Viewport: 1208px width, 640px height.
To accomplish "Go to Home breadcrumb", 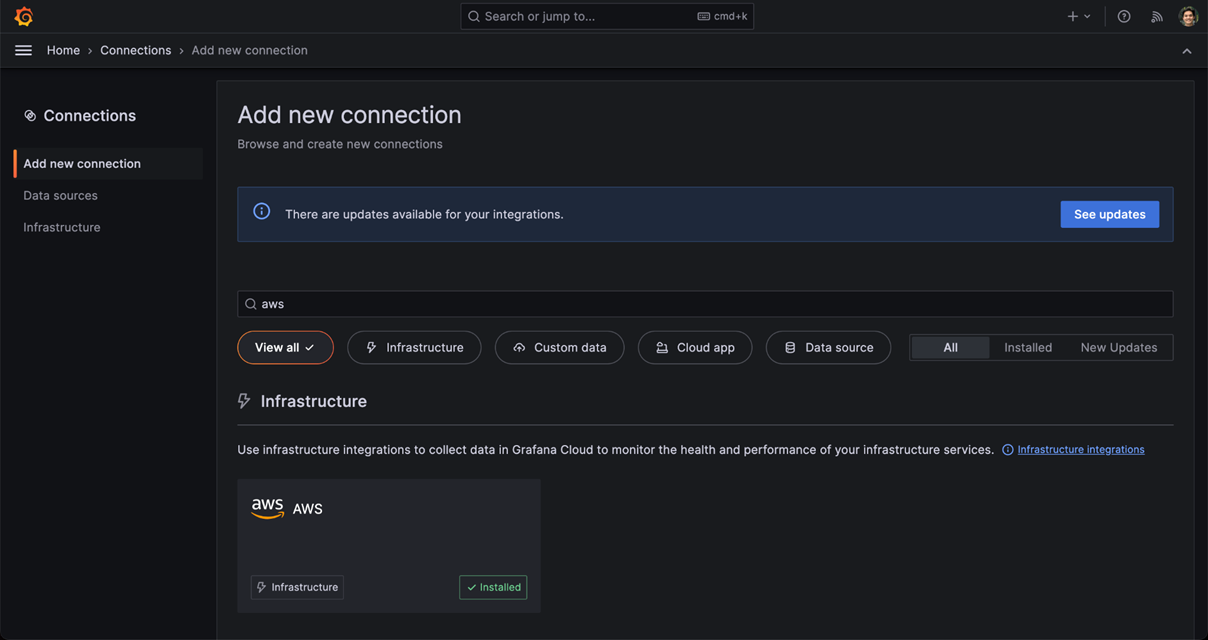I will (63, 50).
